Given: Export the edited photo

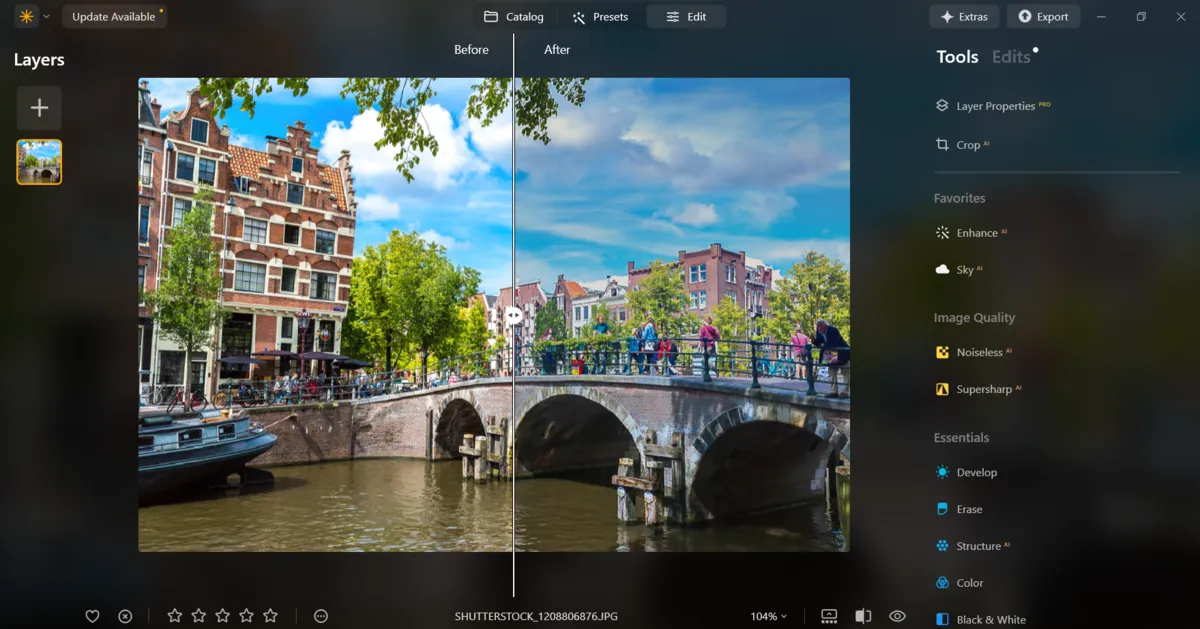Looking at the screenshot, I should (1043, 16).
